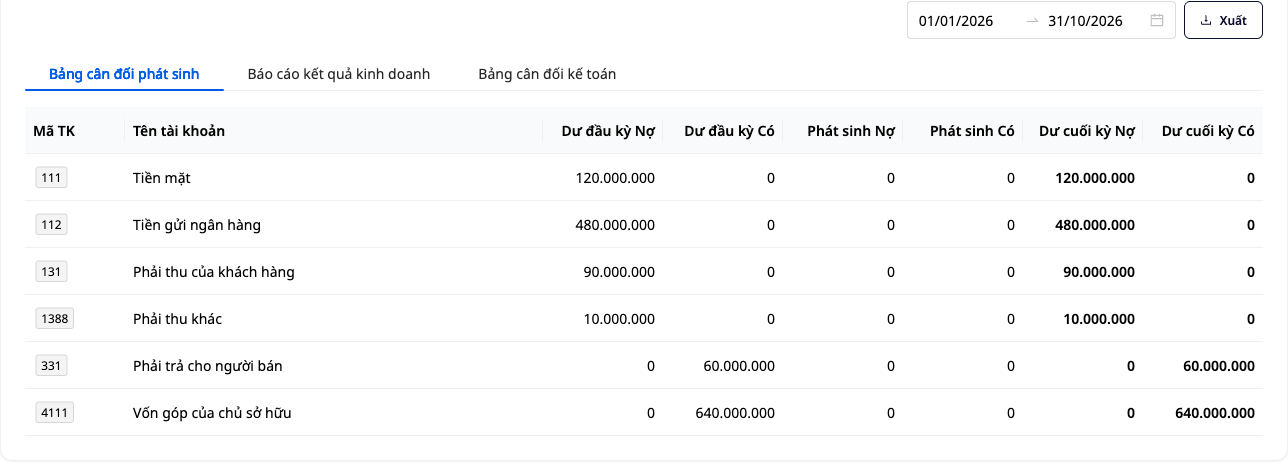This screenshot has height=464, width=1288.
Task: Select account code tag 131
Action: (51, 272)
